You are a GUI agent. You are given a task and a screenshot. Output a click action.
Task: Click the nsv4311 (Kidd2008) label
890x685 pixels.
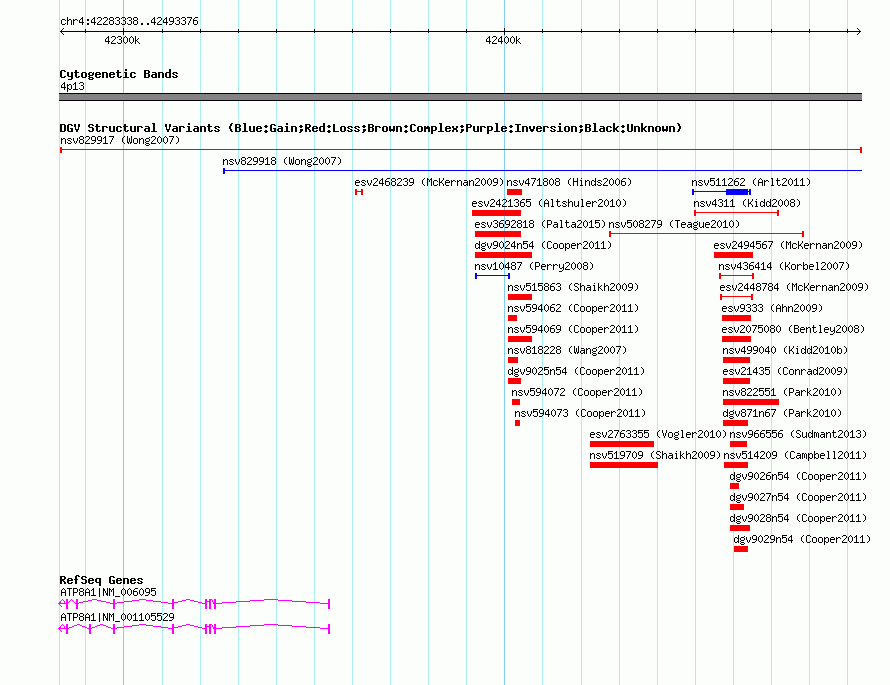[x=747, y=203]
